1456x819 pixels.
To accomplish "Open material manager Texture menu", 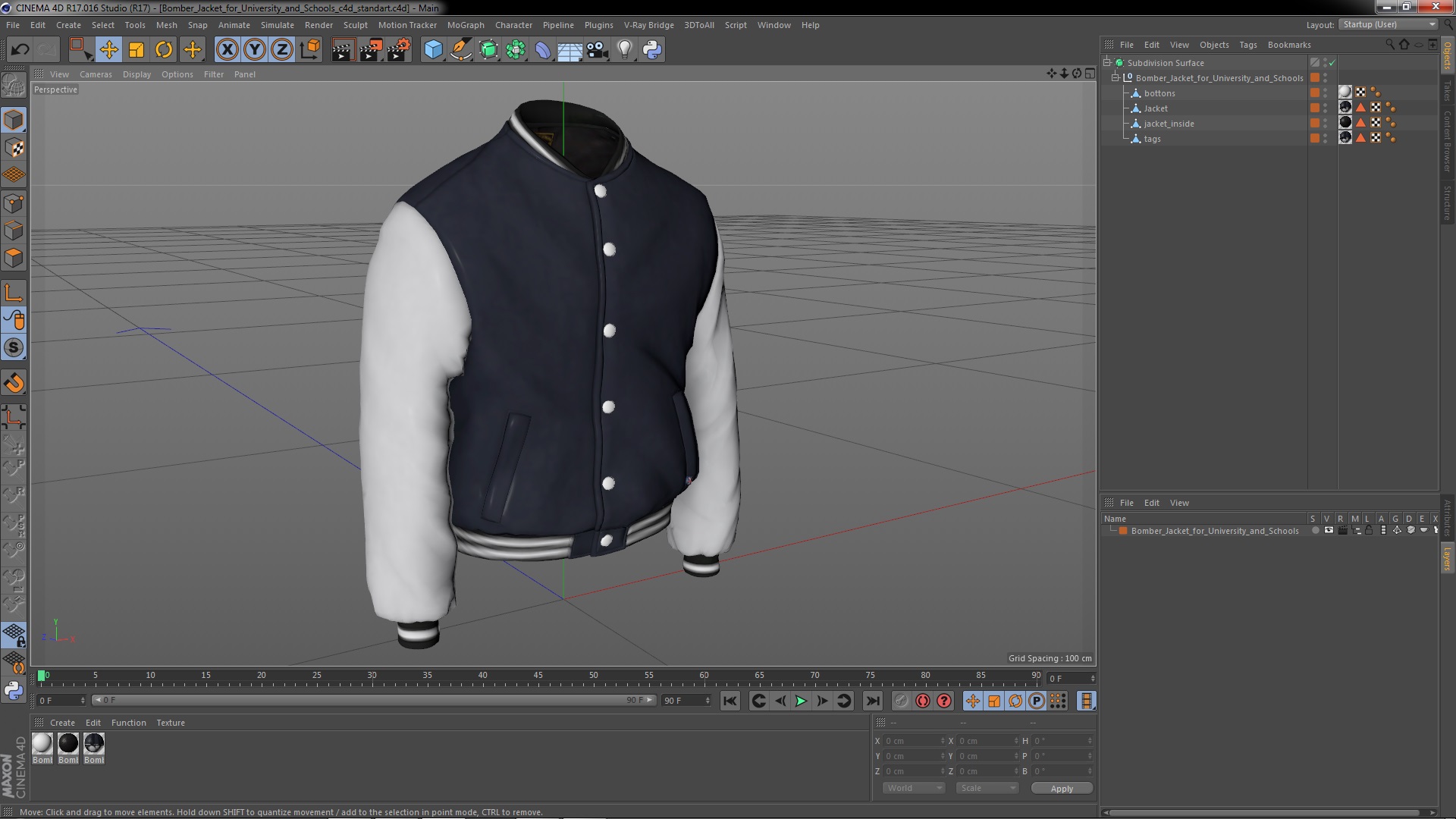I will click(171, 723).
